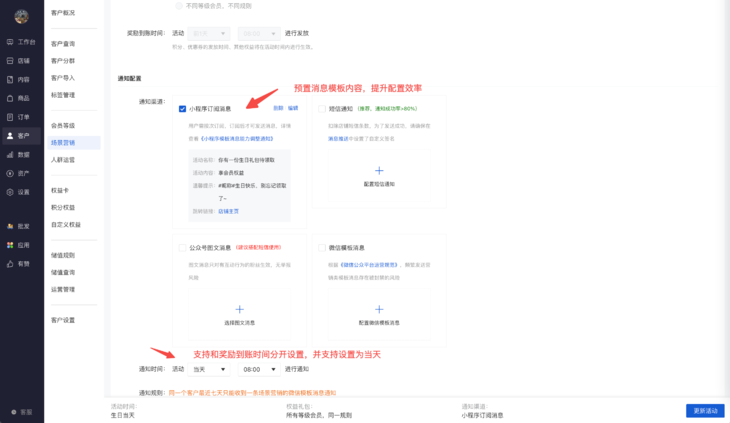
Task: Go to 运营管理 in submenu
Action: (63, 289)
